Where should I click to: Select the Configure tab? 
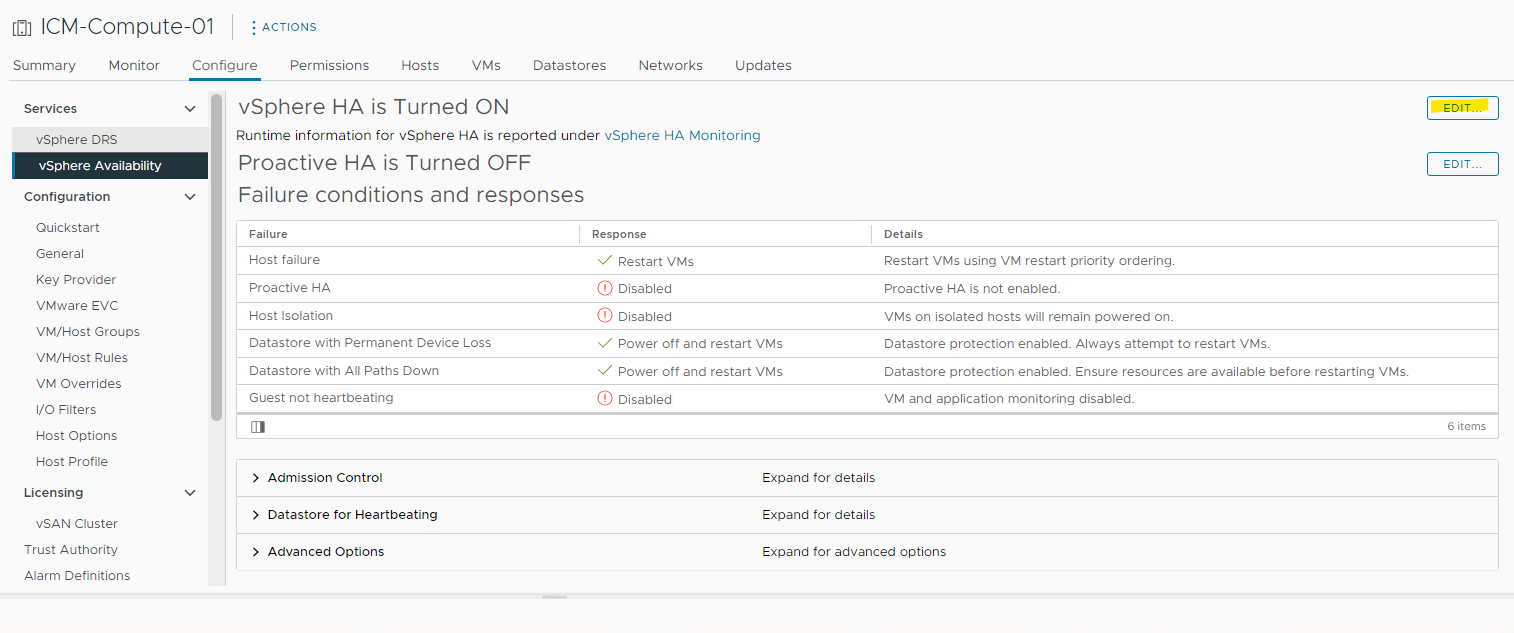tap(225, 65)
